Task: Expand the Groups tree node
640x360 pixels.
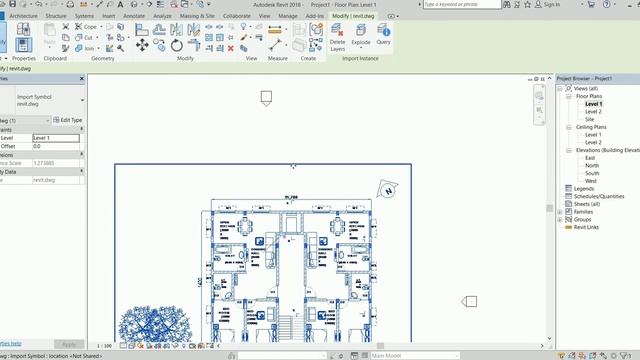Action: tap(560, 220)
